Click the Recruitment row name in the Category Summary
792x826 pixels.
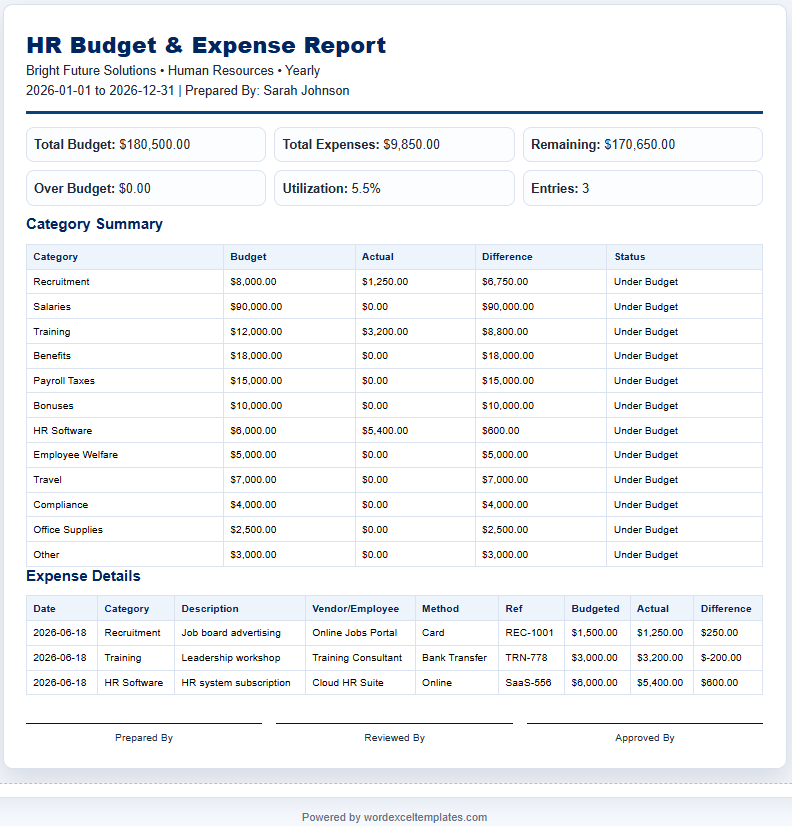pyautogui.click(x=61, y=282)
